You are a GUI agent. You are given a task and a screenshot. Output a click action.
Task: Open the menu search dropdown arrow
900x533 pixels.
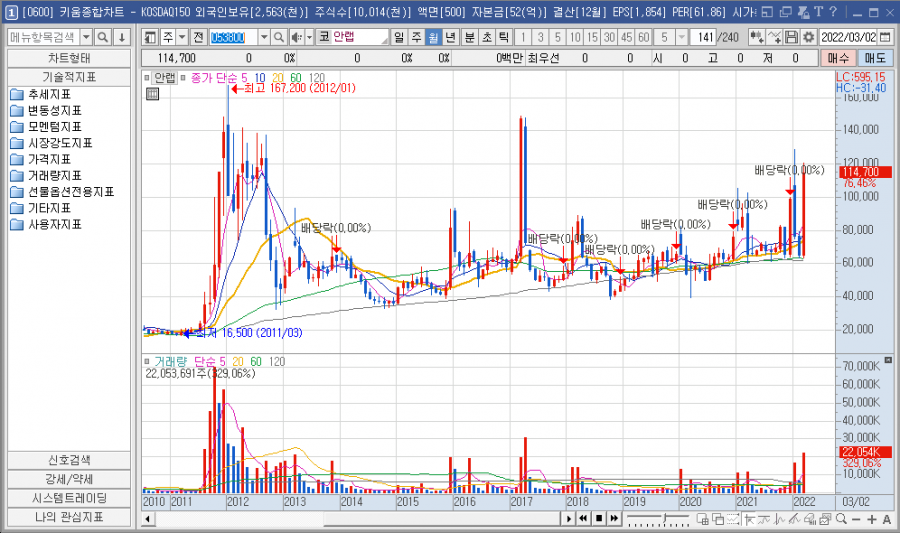86,37
